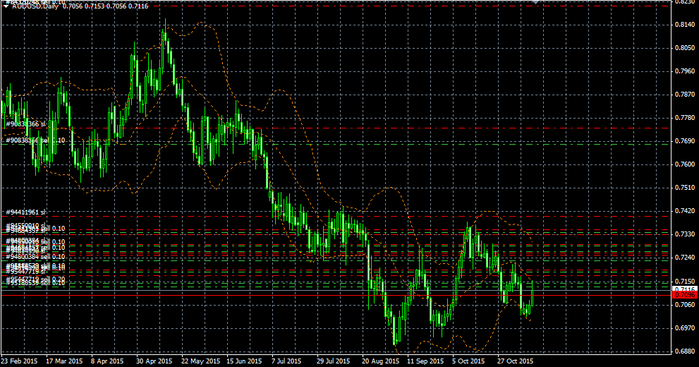699x367 pixels.
Task: Select the #94800384 sell 0.10 order label
Action: pyautogui.click(x=35, y=257)
